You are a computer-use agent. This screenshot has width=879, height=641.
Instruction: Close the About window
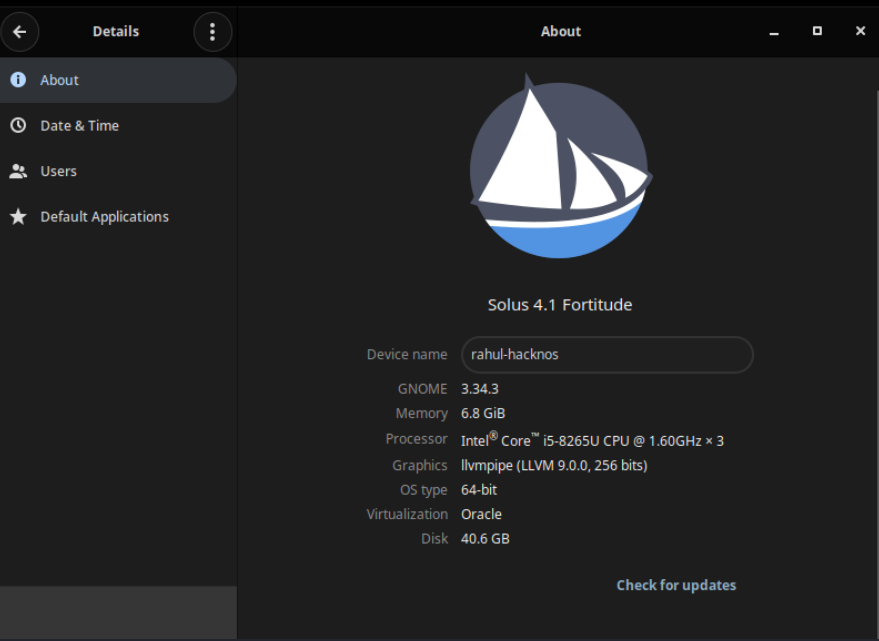point(861,31)
